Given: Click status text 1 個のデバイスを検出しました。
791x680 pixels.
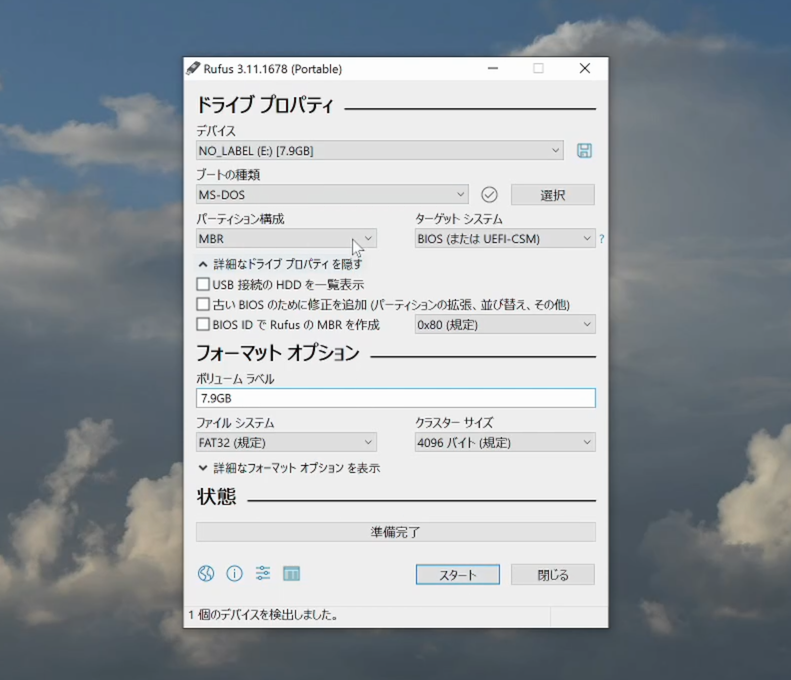Looking at the screenshot, I should (263, 615).
